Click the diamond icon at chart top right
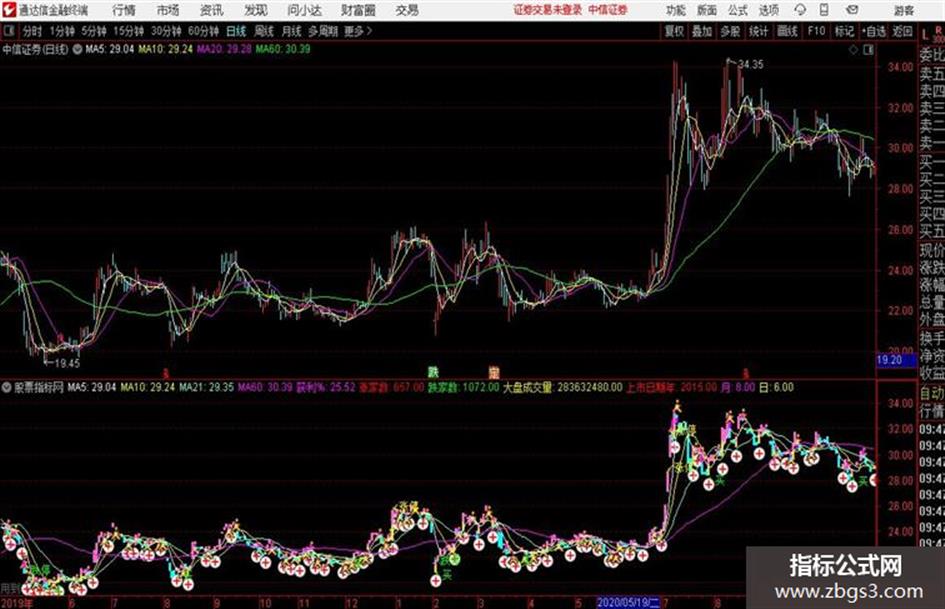Viewport: 945px width, 609px height. (853, 50)
